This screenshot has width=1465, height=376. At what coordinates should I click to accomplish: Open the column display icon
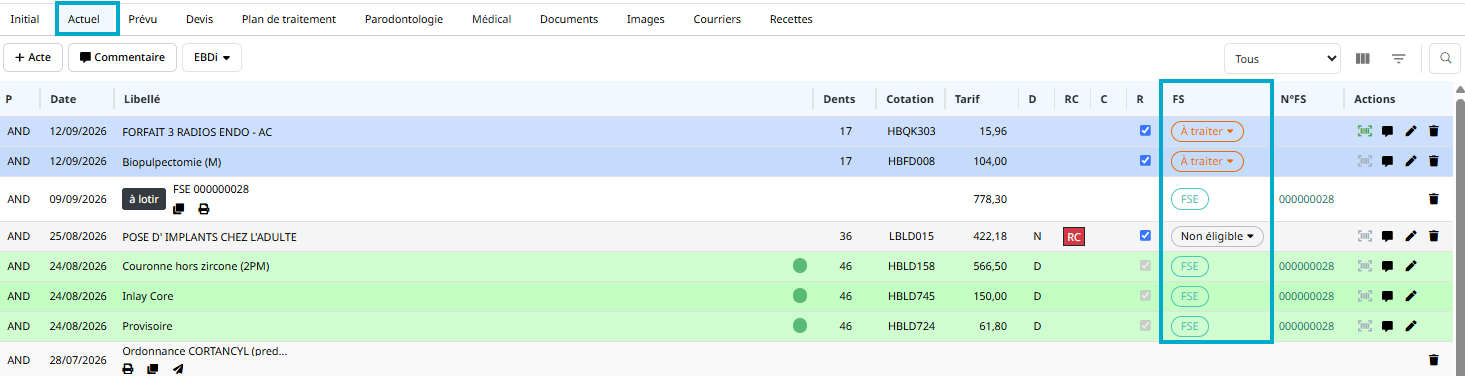pyautogui.click(x=1362, y=59)
